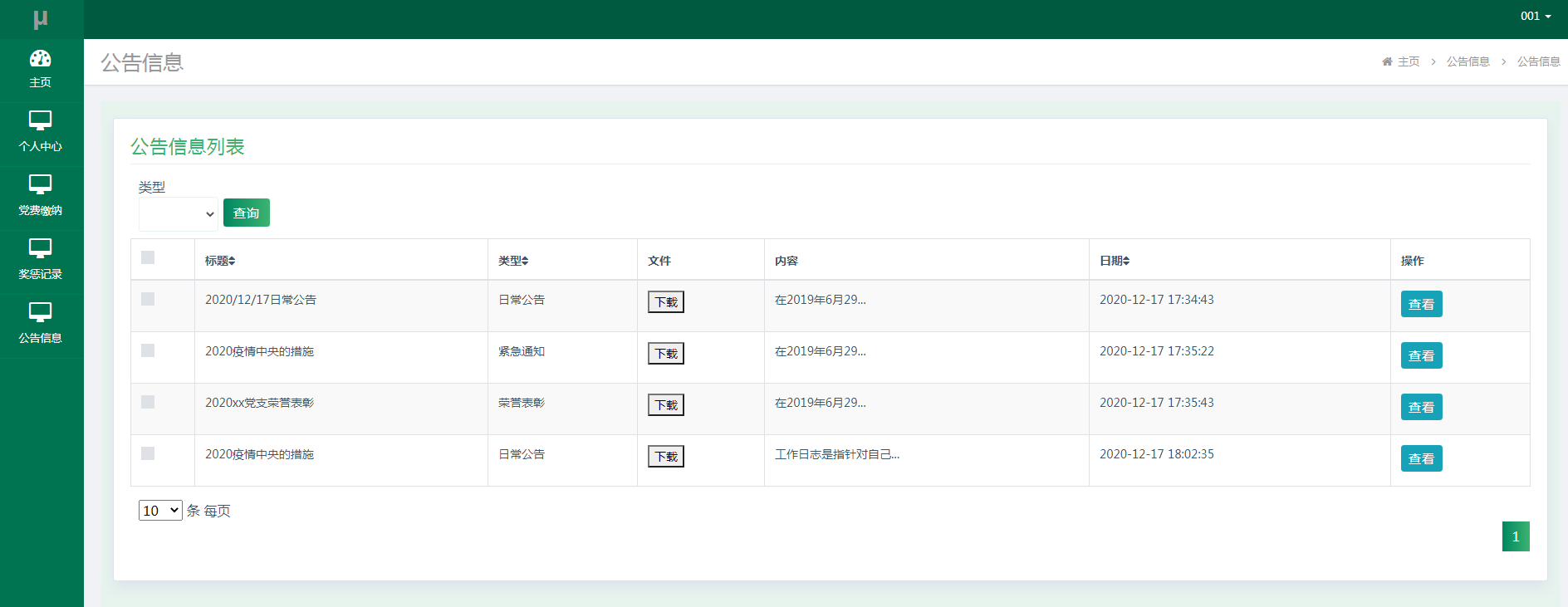Click 查看 for the 18:02:35 row

[x=1422, y=458]
